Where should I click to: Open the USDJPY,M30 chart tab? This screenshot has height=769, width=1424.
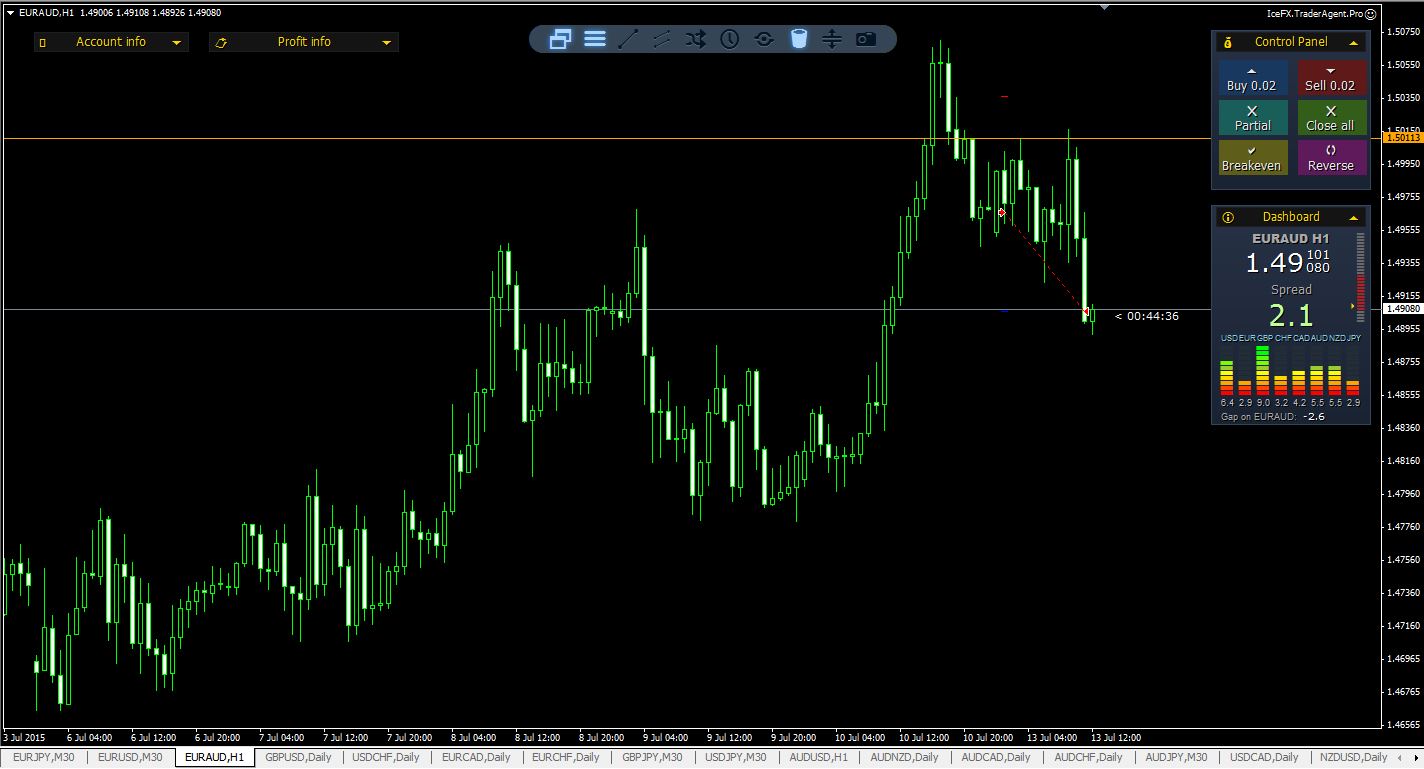pos(736,757)
